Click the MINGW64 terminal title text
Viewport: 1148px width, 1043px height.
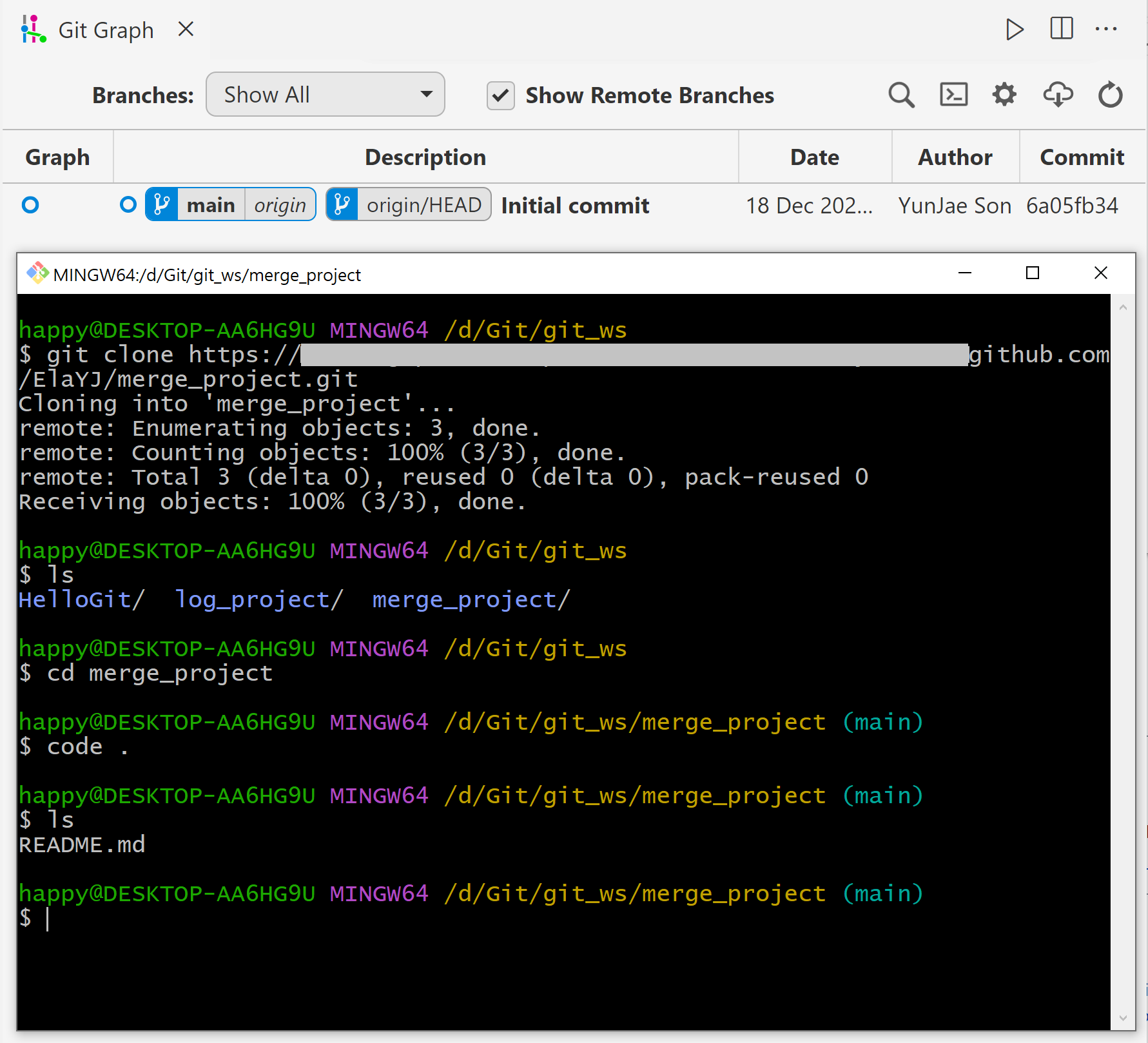(207, 275)
